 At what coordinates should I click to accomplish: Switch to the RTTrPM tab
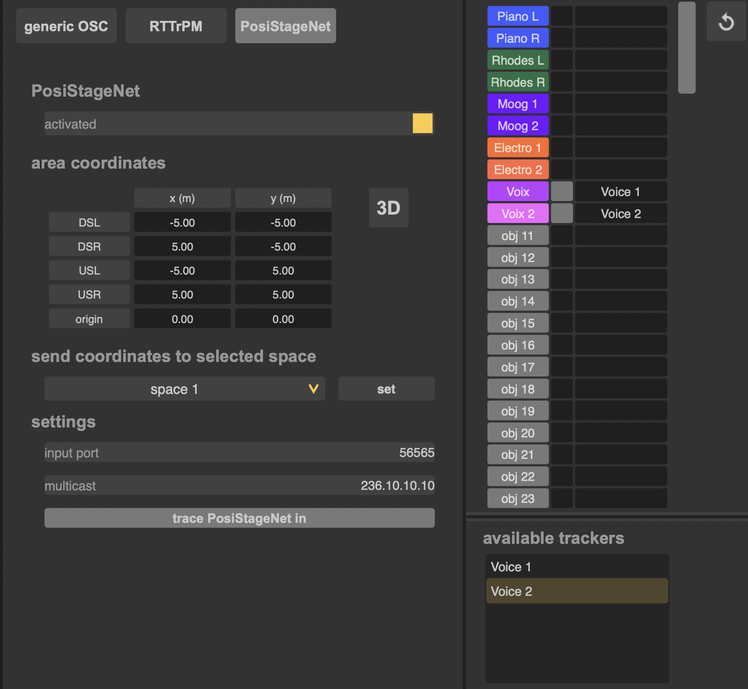pyautogui.click(x=176, y=26)
